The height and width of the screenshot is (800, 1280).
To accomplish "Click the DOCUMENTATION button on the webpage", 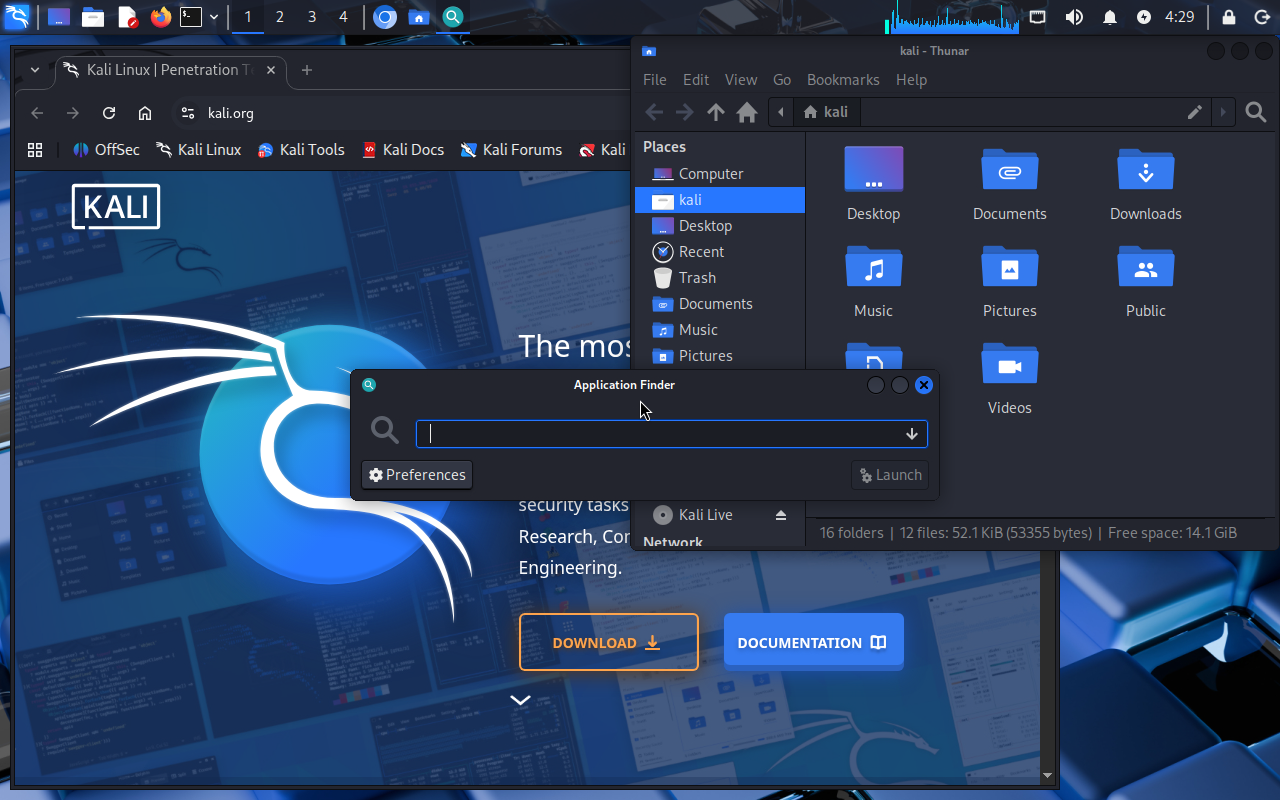I will (813, 643).
